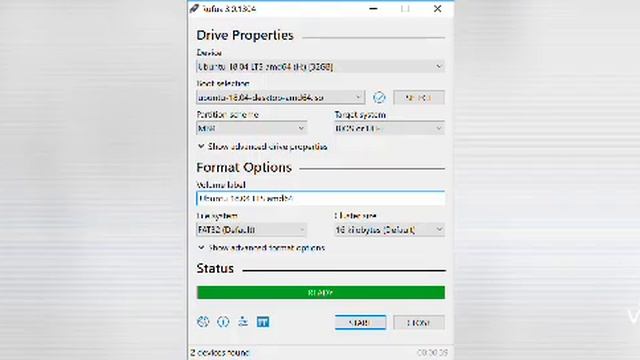Click the SELECT button

point(419,98)
